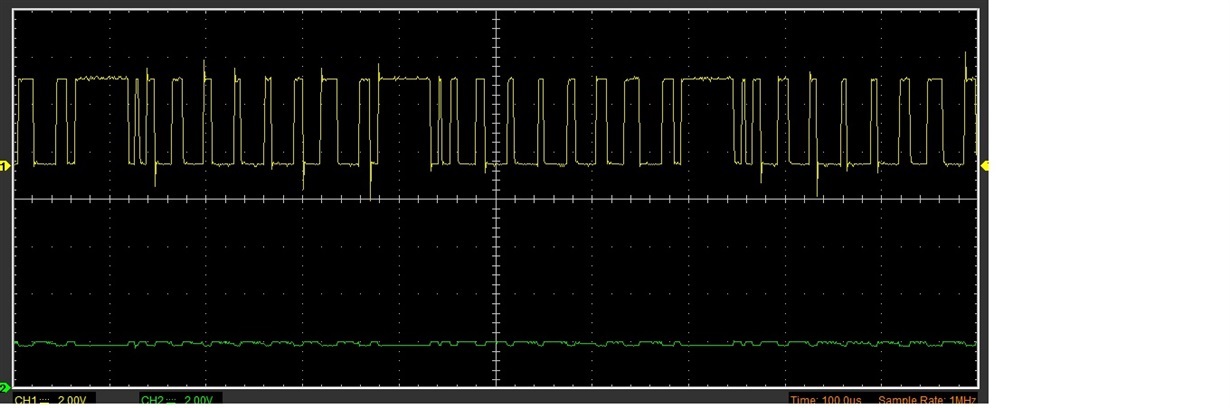Select the green CH2 ground level marker
The width and height of the screenshot is (1230, 408).
point(5,387)
